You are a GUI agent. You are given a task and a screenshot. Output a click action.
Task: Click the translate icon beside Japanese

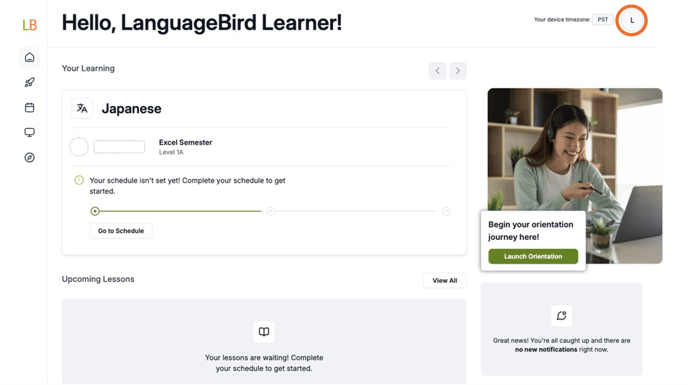tap(82, 108)
